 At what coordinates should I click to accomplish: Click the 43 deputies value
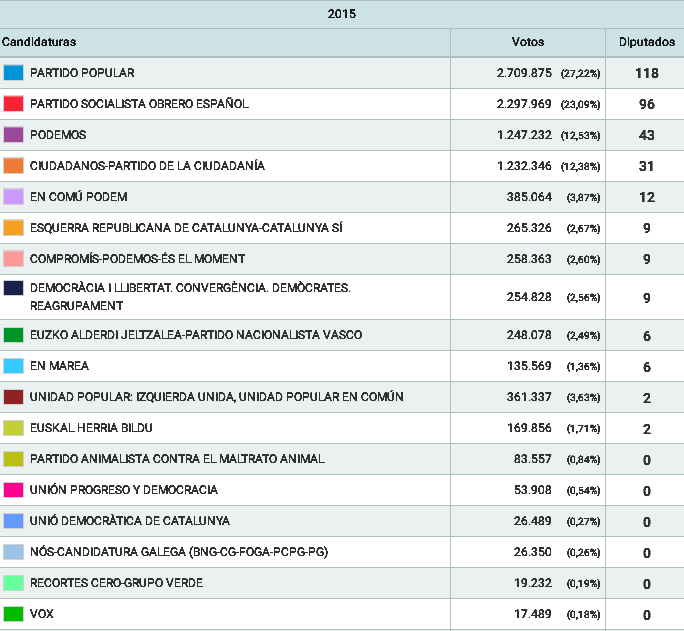pos(647,135)
